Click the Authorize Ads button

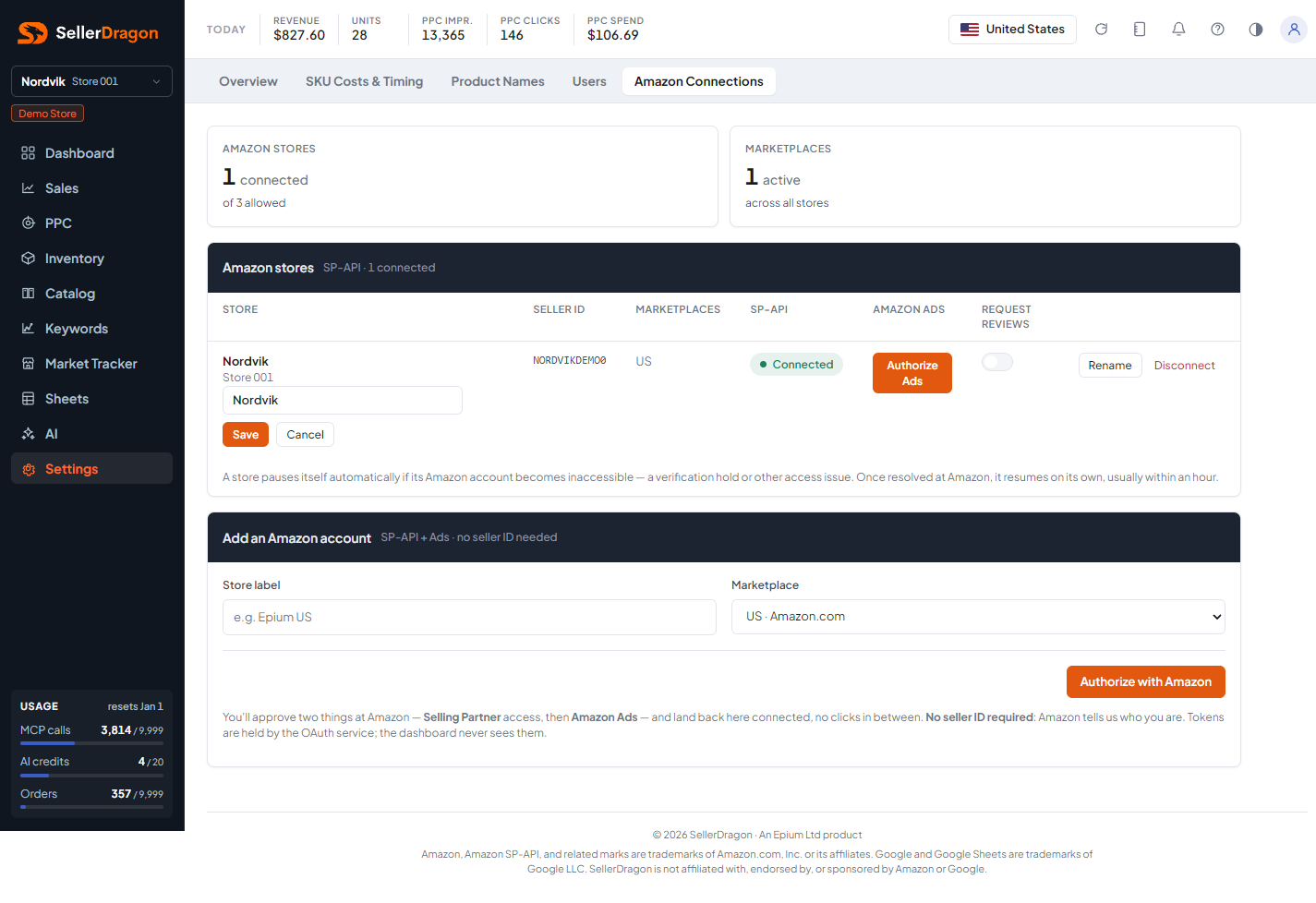[x=912, y=373]
